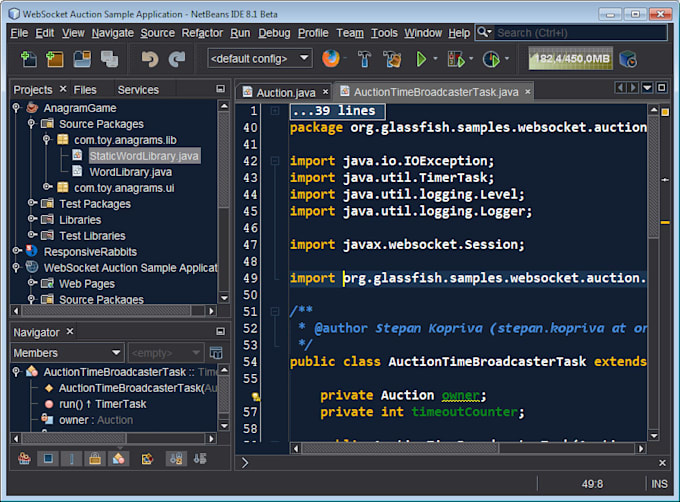Toggle Show Inherited Members in Navigator

[25, 459]
